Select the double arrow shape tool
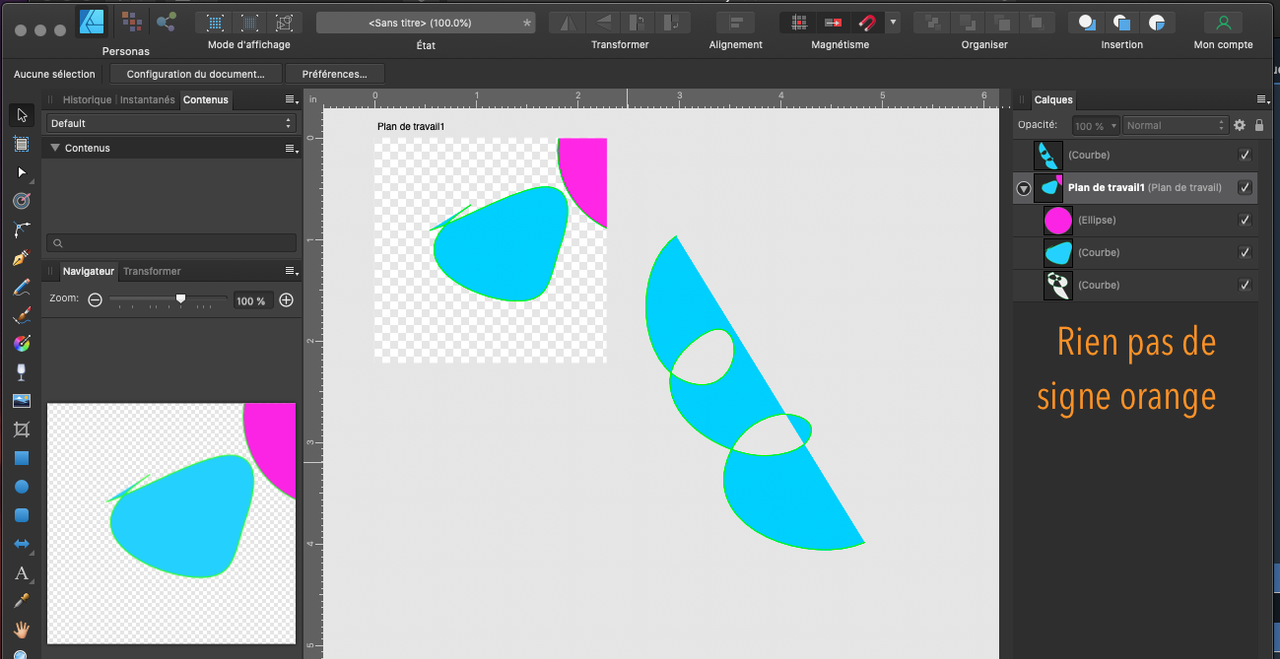The image size is (1280, 659). (21, 544)
